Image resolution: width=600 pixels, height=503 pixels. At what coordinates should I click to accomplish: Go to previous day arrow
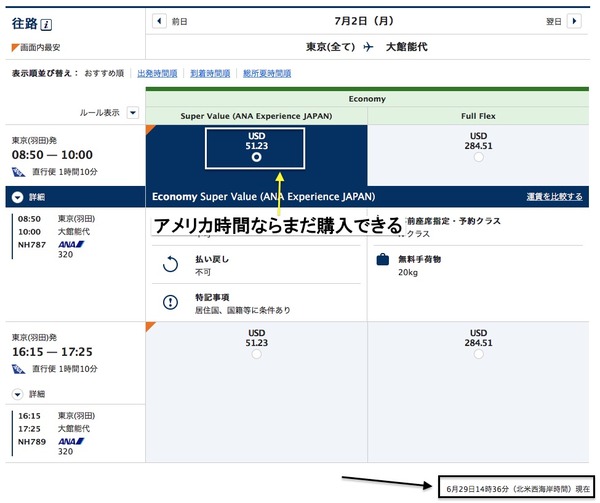(159, 21)
